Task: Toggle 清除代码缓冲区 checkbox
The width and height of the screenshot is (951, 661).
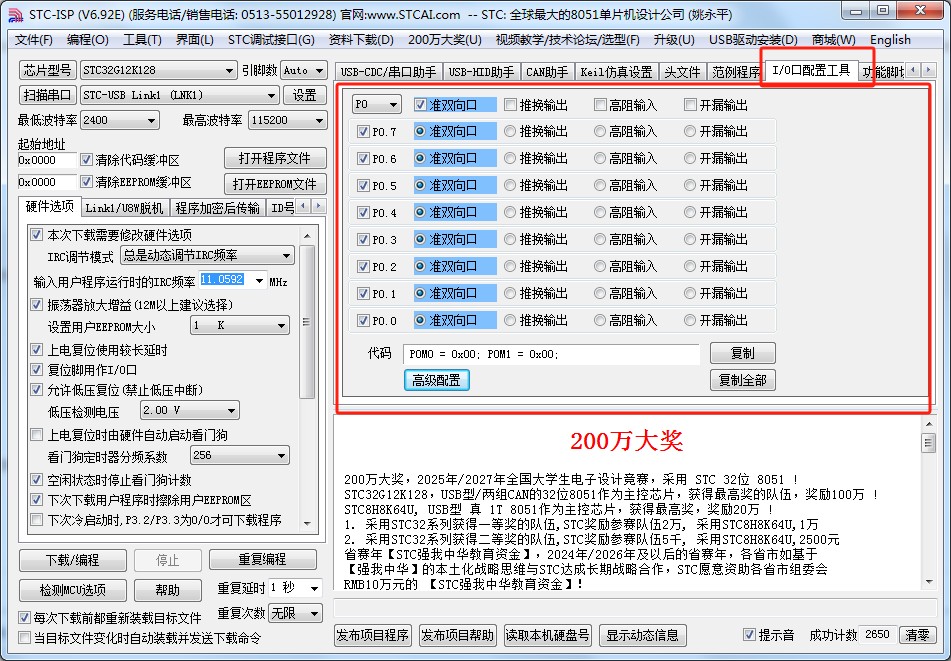Action: 86,160
